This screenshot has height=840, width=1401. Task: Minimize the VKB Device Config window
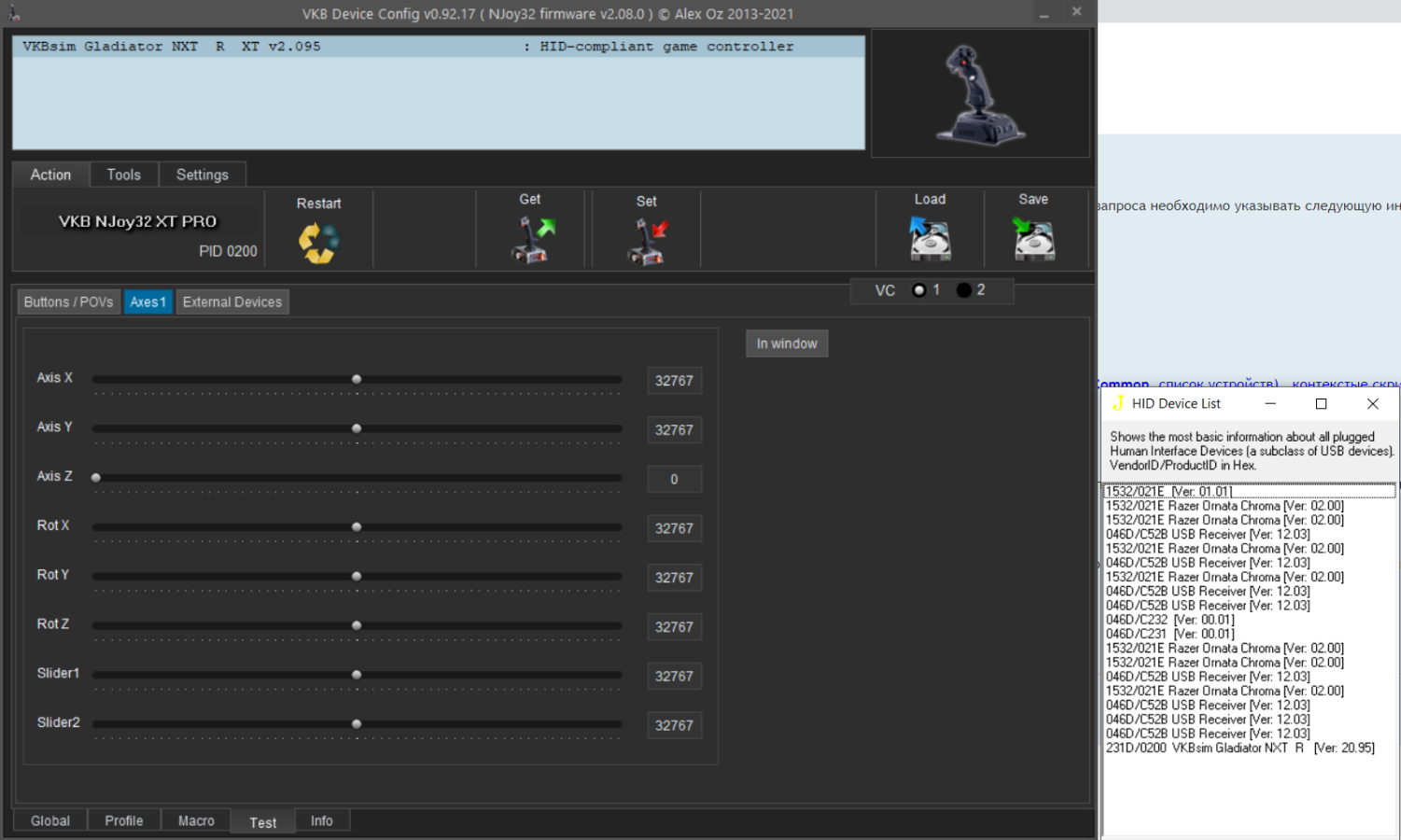pyautogui.click(x=1044, y=13)
